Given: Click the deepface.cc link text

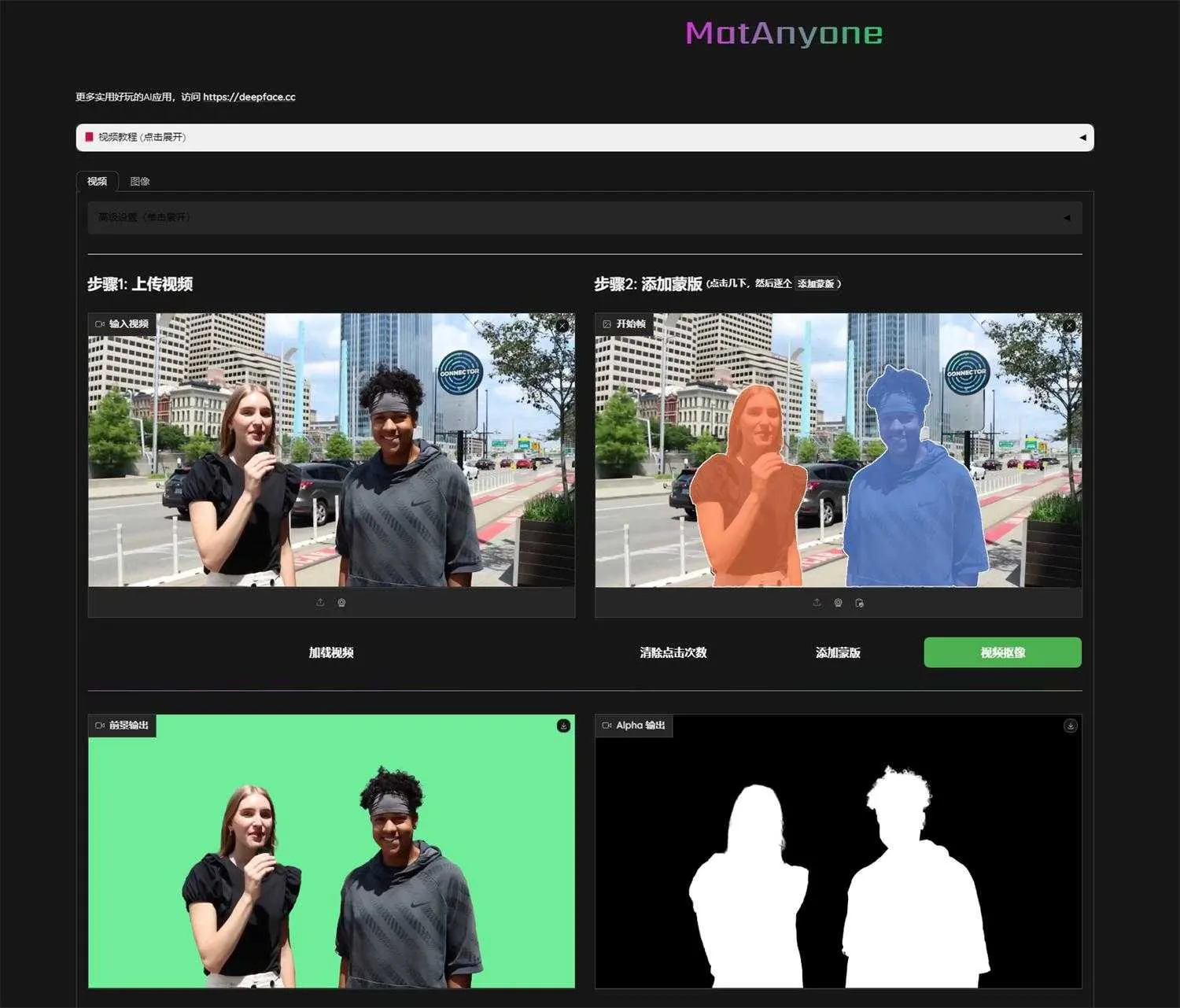Looking at the screenshot, I should [249, 97].
